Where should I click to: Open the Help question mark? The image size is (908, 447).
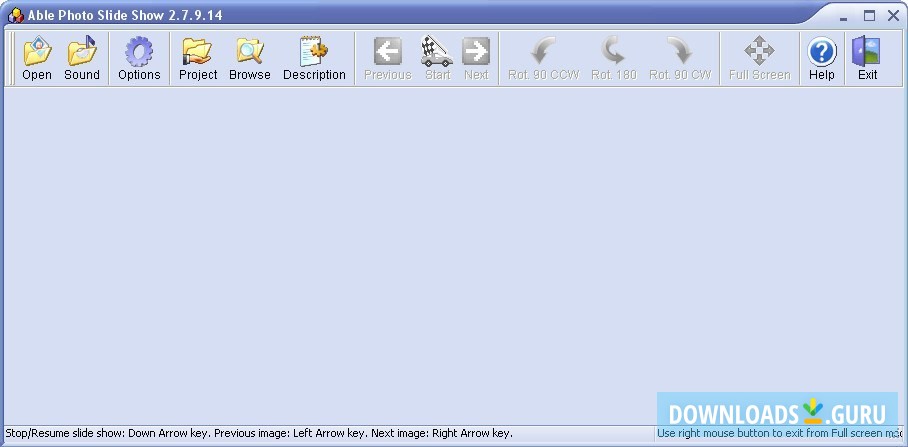(x=822, y=58)
